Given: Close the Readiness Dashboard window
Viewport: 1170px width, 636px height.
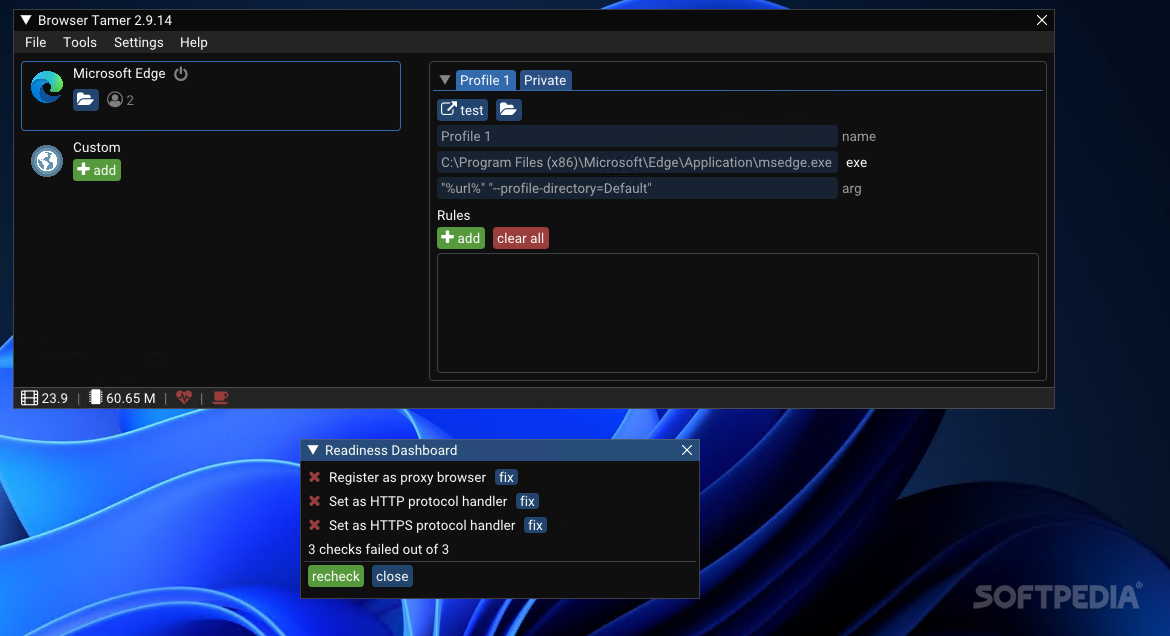Looking at the screenshot, I should point(687,450).
